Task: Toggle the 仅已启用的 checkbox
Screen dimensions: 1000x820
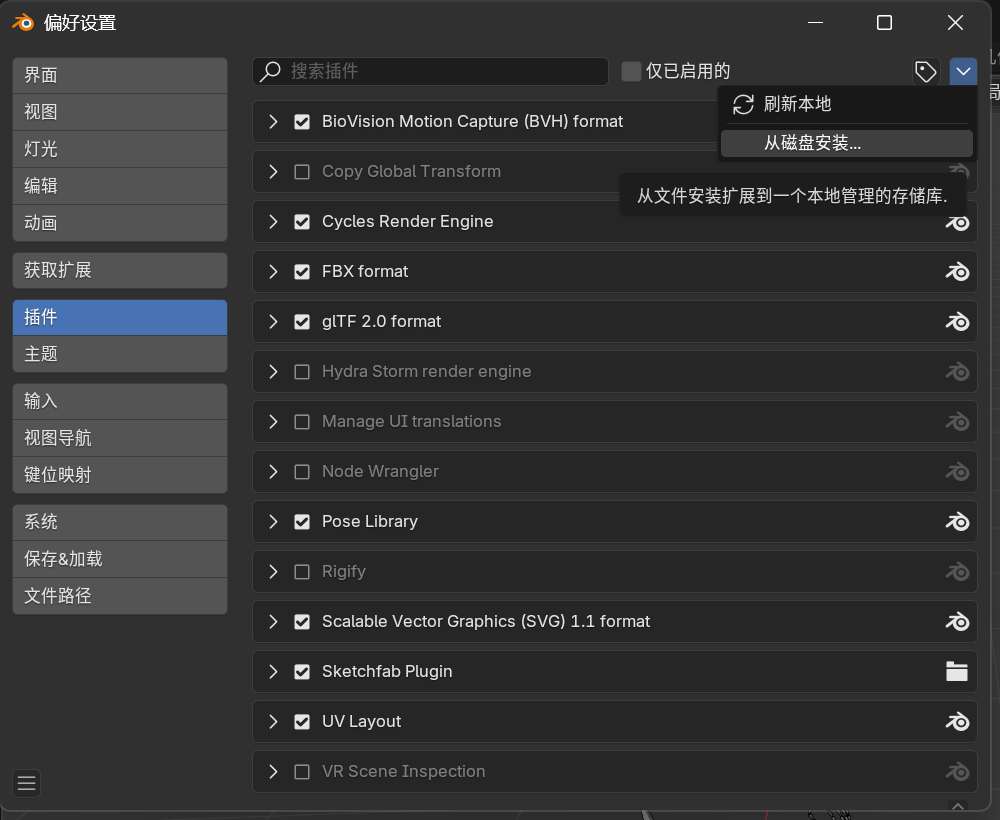Action: coord(631,71)
